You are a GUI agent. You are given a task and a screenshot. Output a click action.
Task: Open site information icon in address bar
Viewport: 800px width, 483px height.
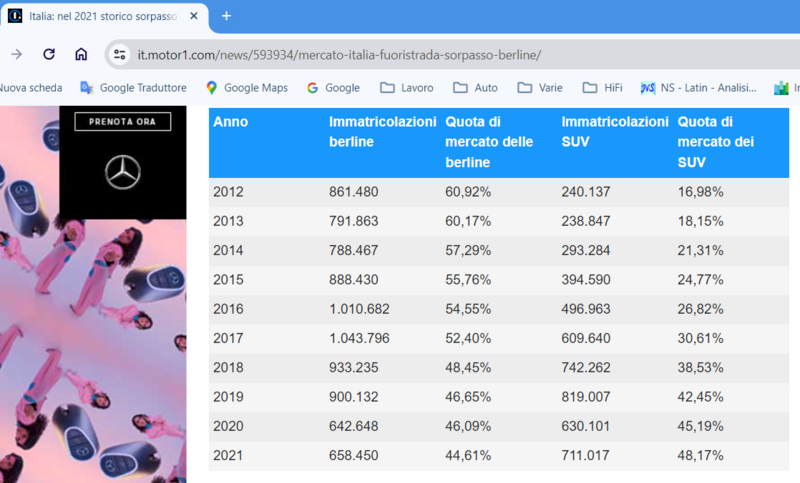[x=120, y=54]
